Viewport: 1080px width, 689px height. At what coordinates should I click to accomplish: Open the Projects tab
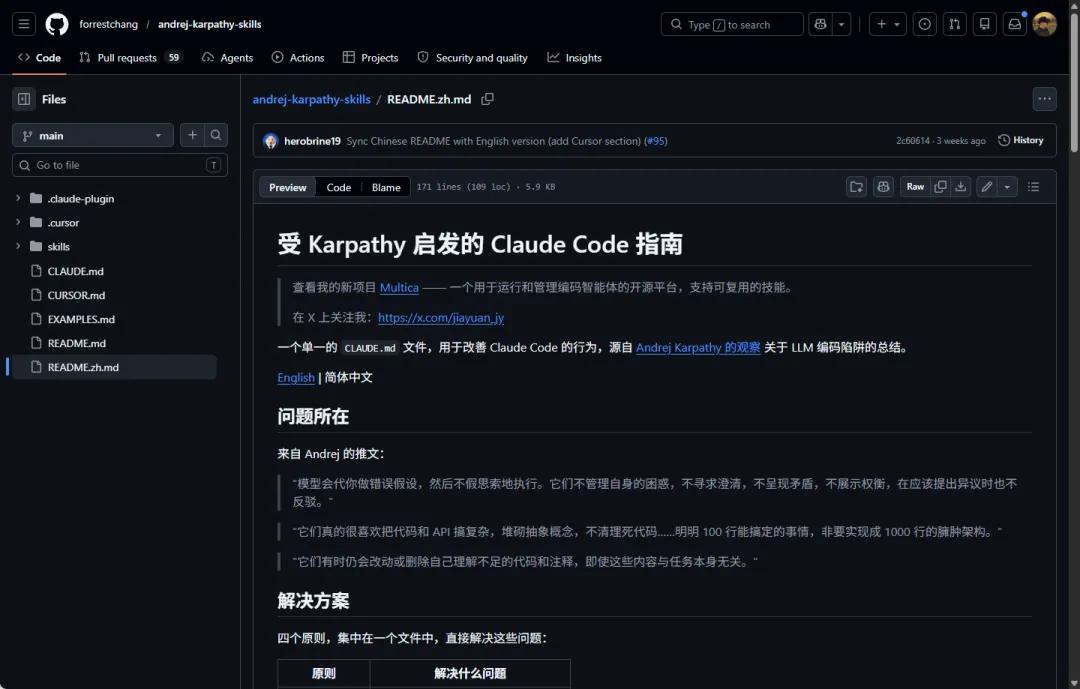tap(371, 58)
